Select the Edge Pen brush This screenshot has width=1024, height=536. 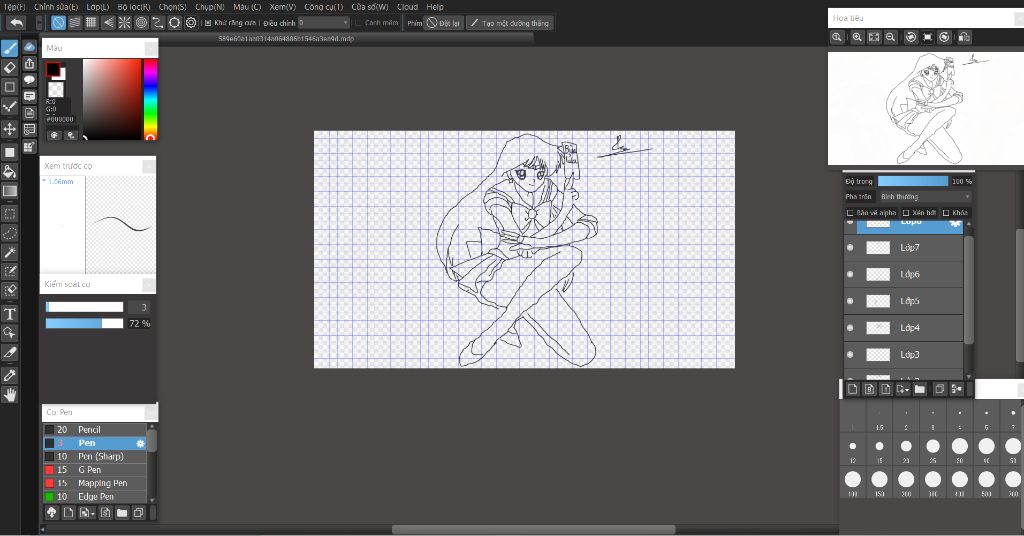pyautogui.click(x=95, y=497)
